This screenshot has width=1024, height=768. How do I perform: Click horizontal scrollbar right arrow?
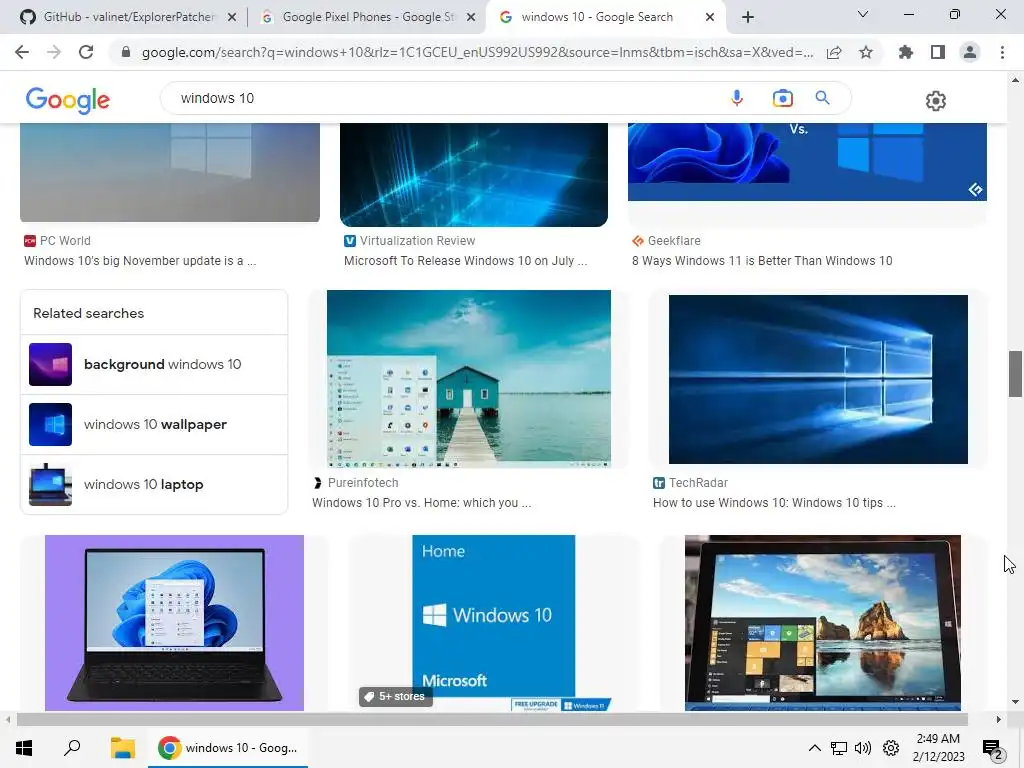click(999, 720)
